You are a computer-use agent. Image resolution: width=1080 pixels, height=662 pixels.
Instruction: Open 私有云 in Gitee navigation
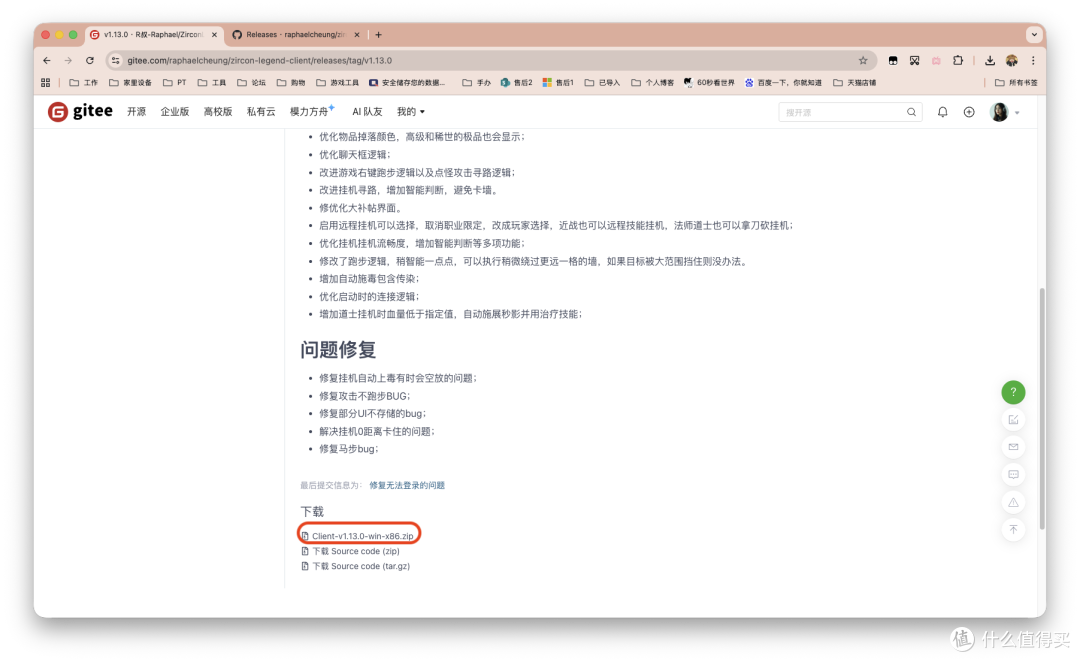(261, 112)
